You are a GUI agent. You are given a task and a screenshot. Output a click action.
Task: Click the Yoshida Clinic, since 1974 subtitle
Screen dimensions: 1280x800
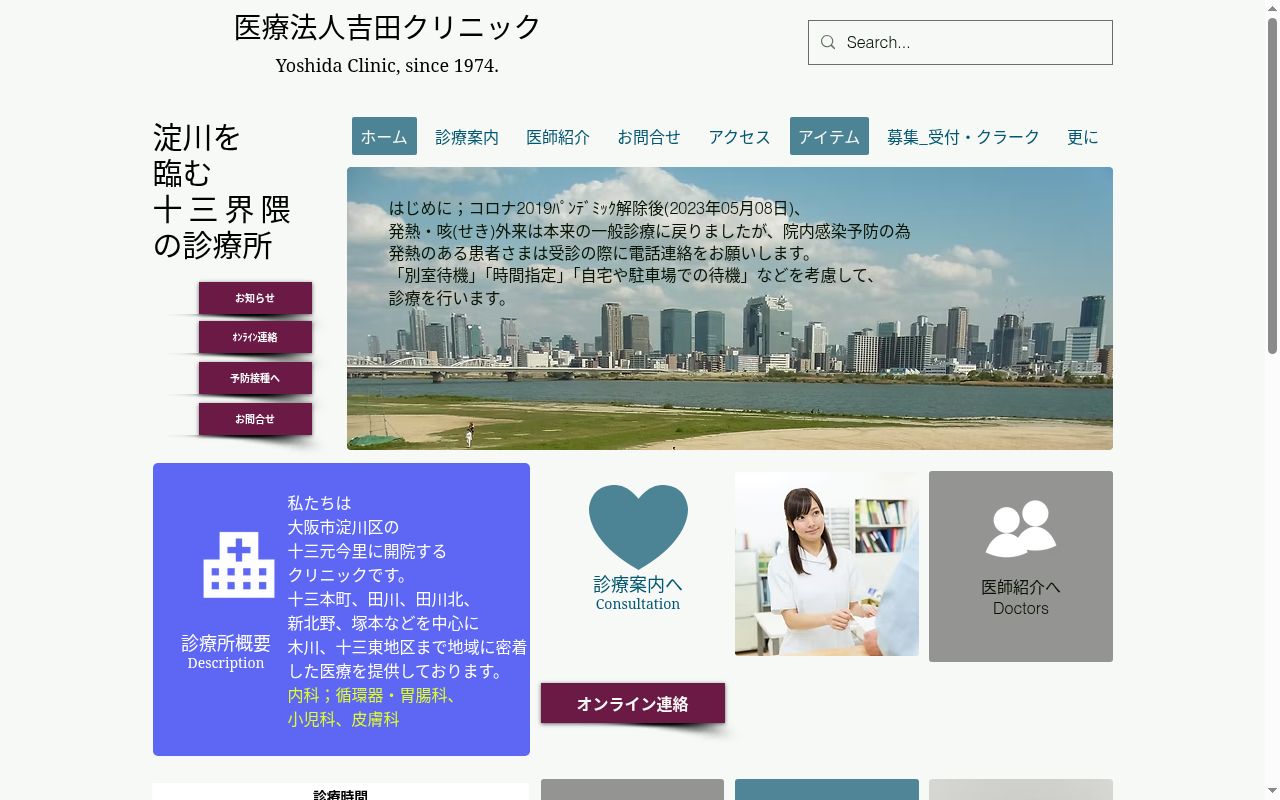pyautogui.click(x=387, y=66)
